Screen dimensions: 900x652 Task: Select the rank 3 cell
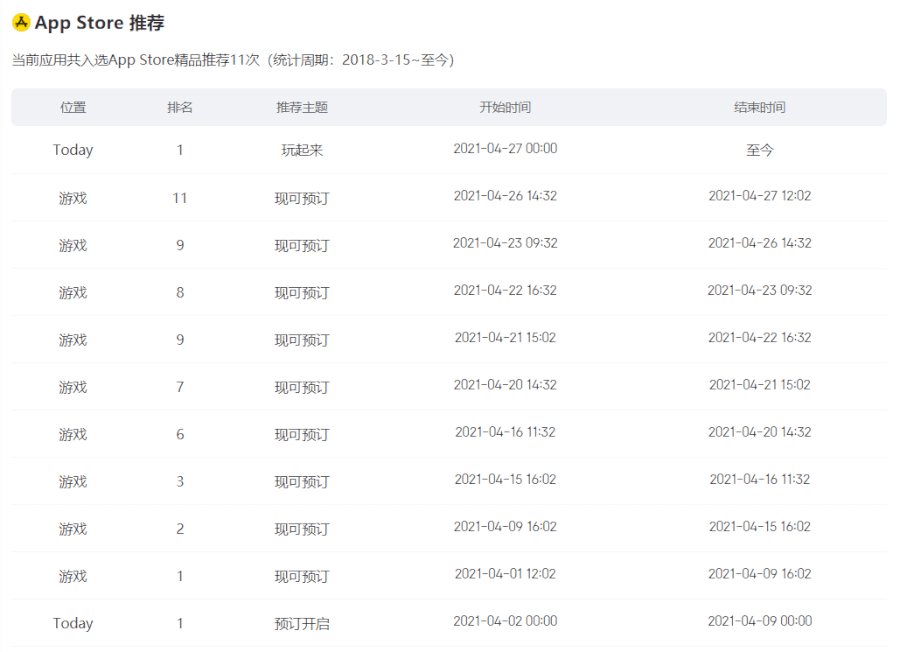180,482
